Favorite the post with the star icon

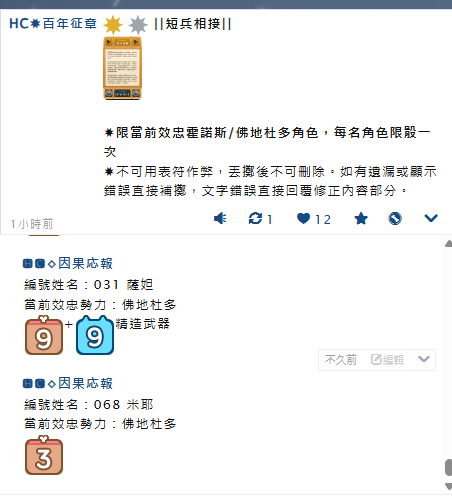tap(361, 219)
